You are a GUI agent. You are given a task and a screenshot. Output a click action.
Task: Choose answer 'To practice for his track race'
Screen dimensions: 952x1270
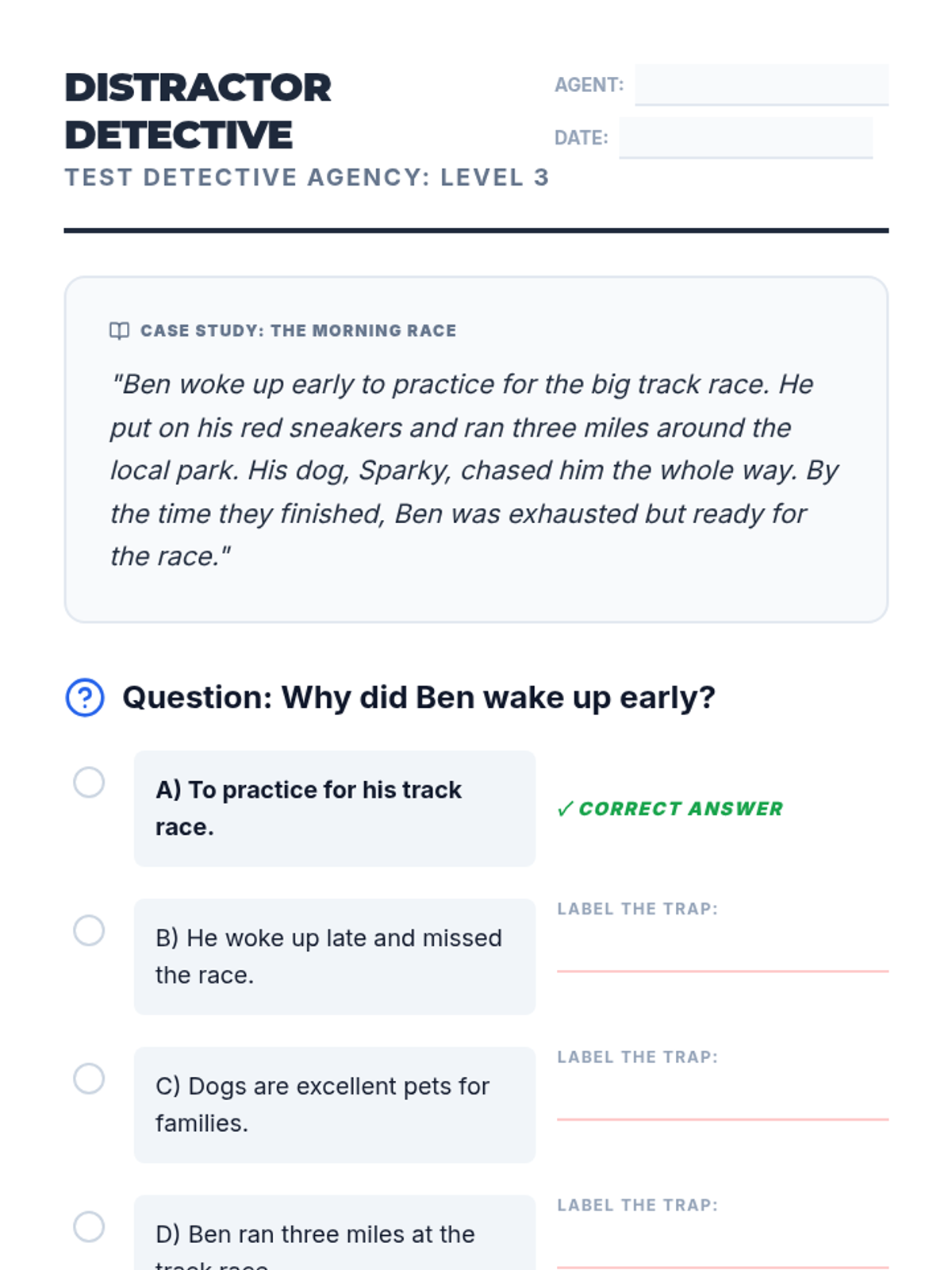click(x=335, y=809)
